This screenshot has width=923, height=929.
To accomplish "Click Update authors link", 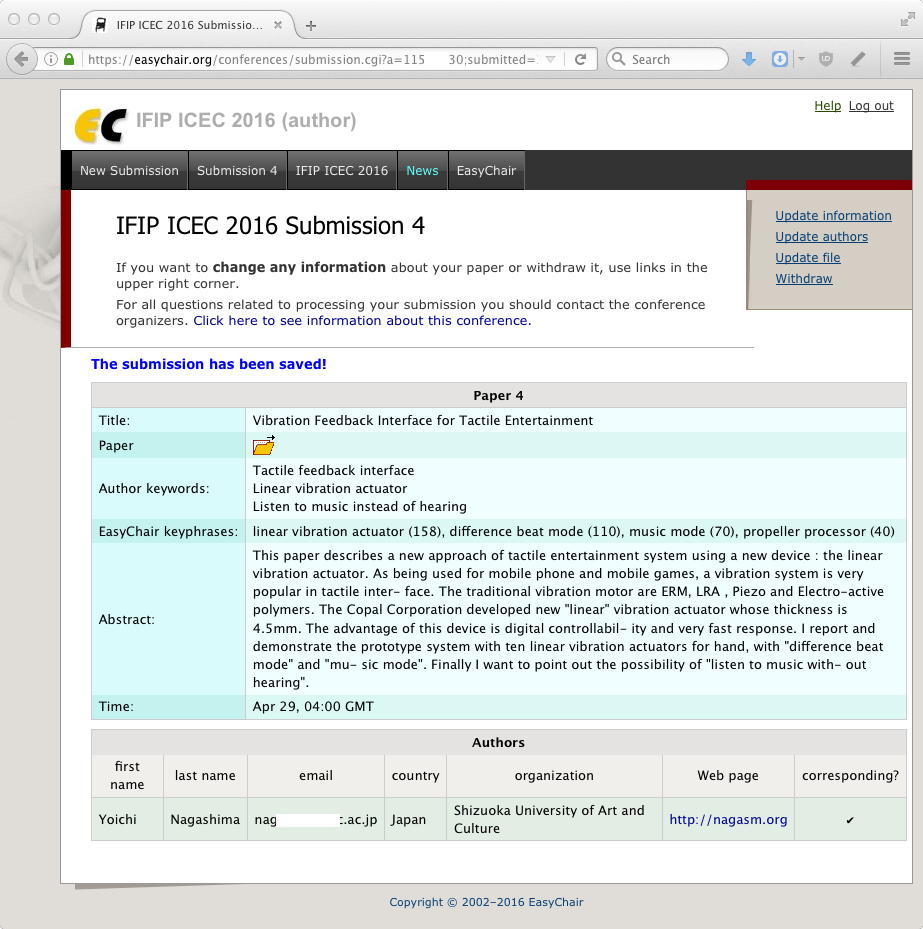I will [x=822, y=236].
